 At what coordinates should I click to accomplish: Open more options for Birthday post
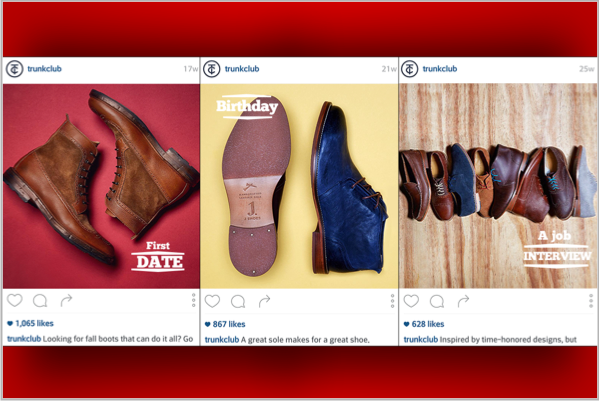(392, 301)
